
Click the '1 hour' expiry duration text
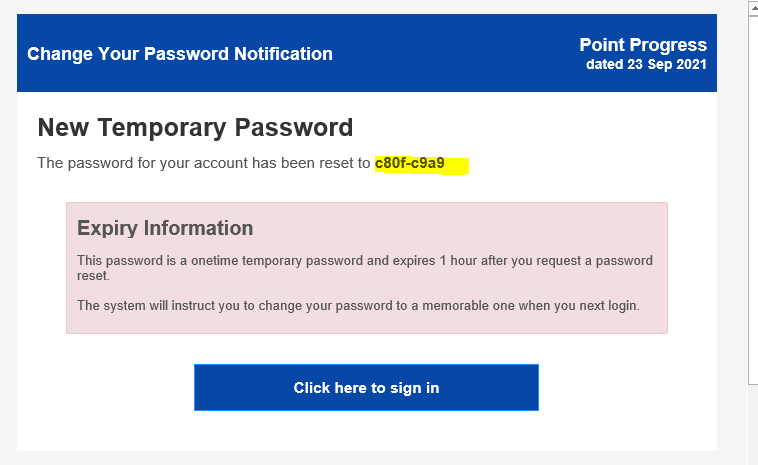pos(458,261)
